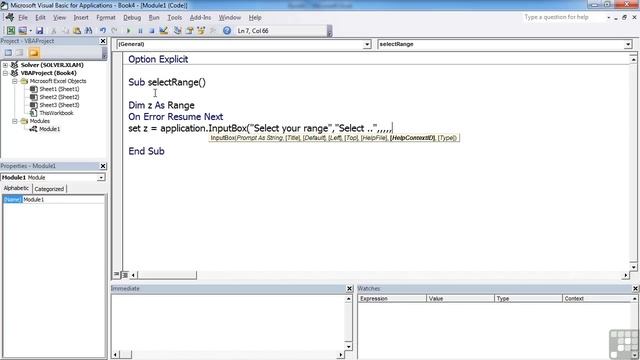Toggle Folders in Project panel
Screen dimensions: 640x360
click(x=34, y=53)
